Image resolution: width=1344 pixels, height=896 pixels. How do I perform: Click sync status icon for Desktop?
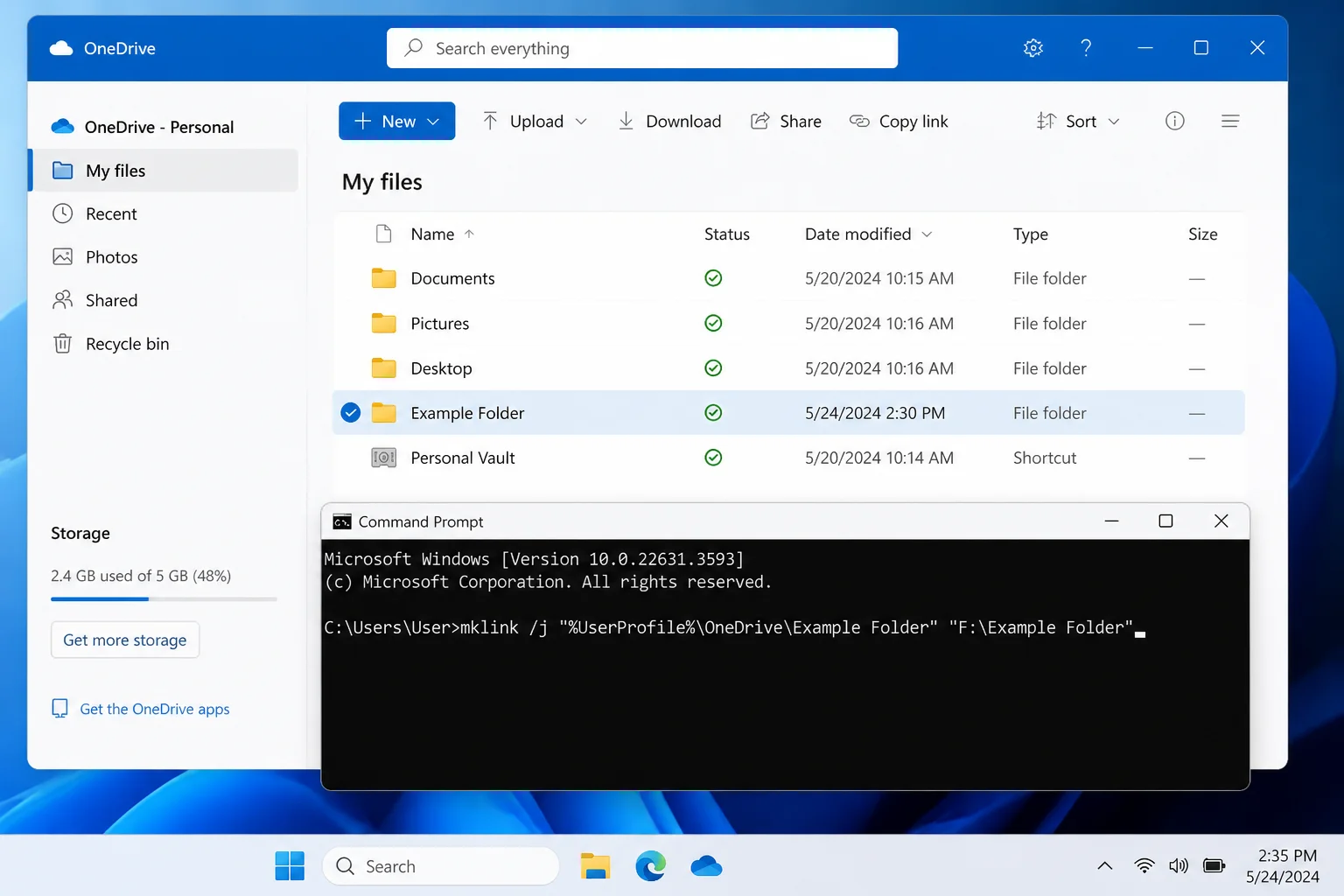713,368
